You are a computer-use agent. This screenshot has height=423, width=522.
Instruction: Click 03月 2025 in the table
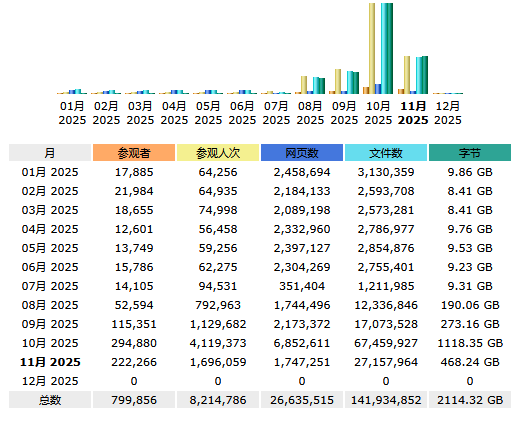(50, 210)
